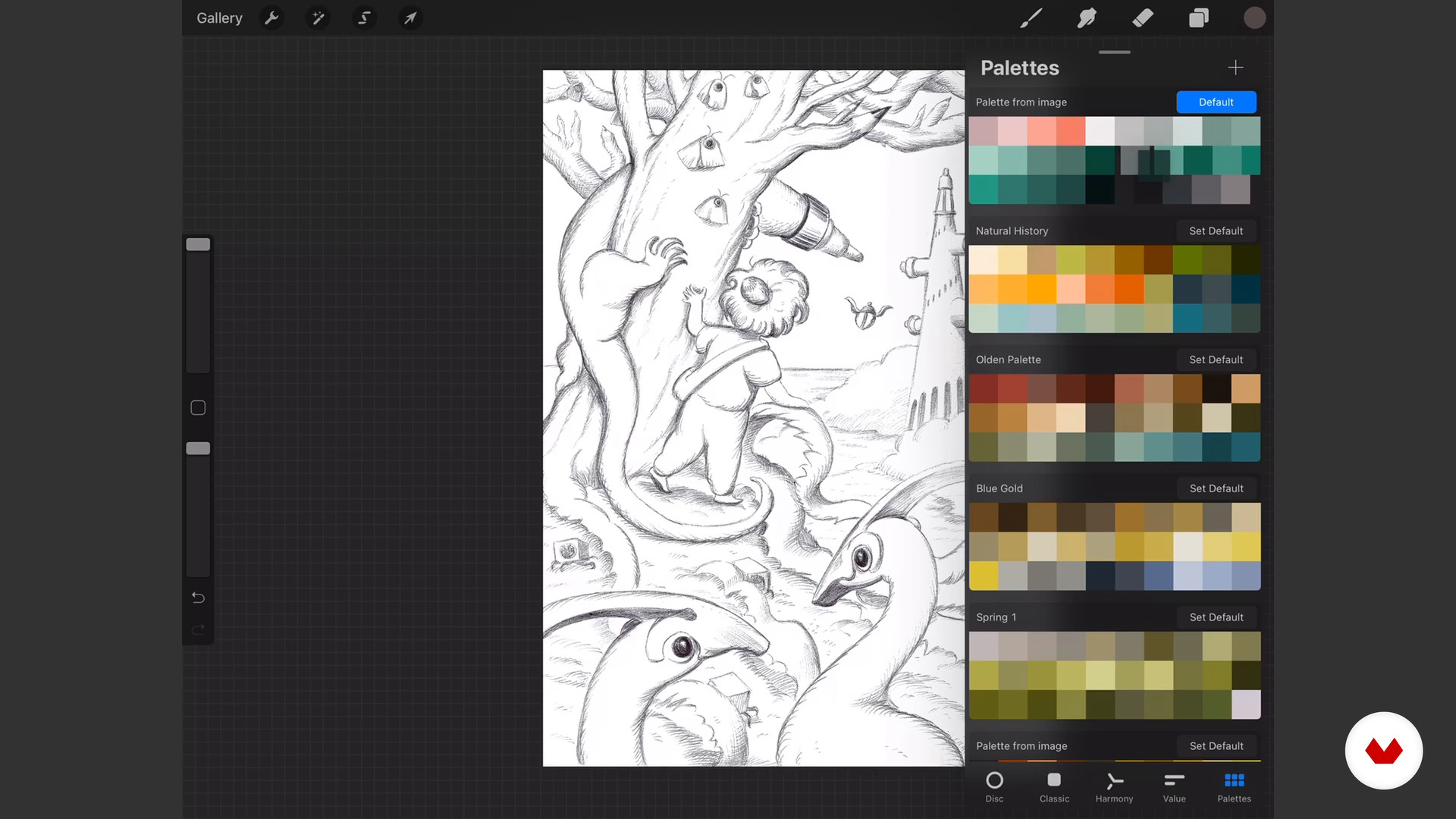Image resolution: width=1456 pixels, height=819 pixels.
Task: Switch to the Harmony color tab
Action: [1114, 786]
